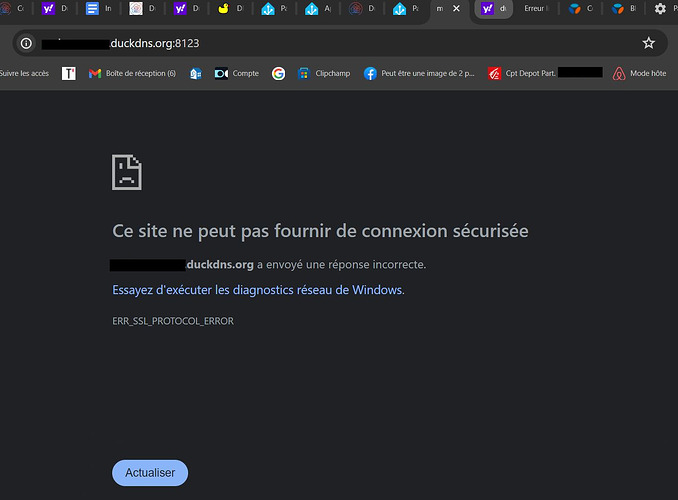Open the blue house icon bookmark
This screenshot has height=500, width=678.
(x=196, y=74)
